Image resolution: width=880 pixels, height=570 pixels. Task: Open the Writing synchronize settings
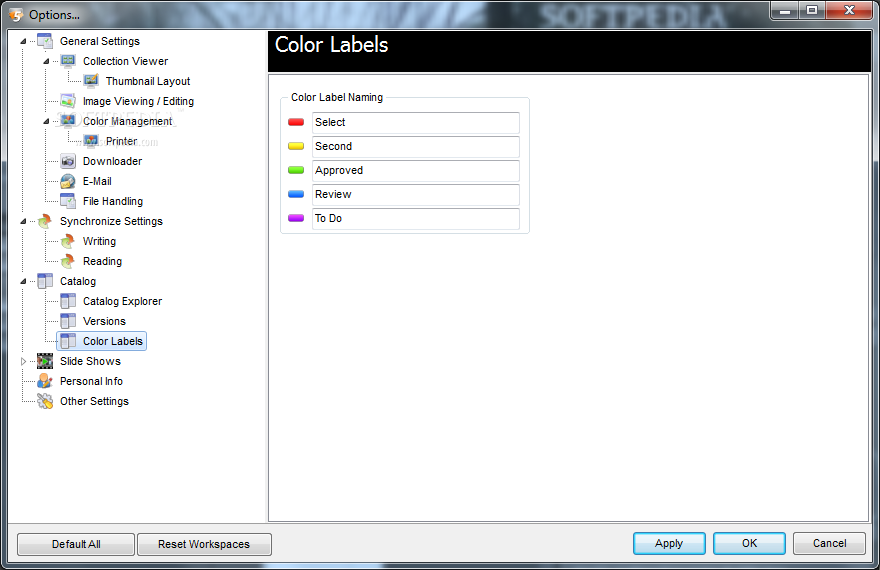pyautogui.click(x=99, y=241)
